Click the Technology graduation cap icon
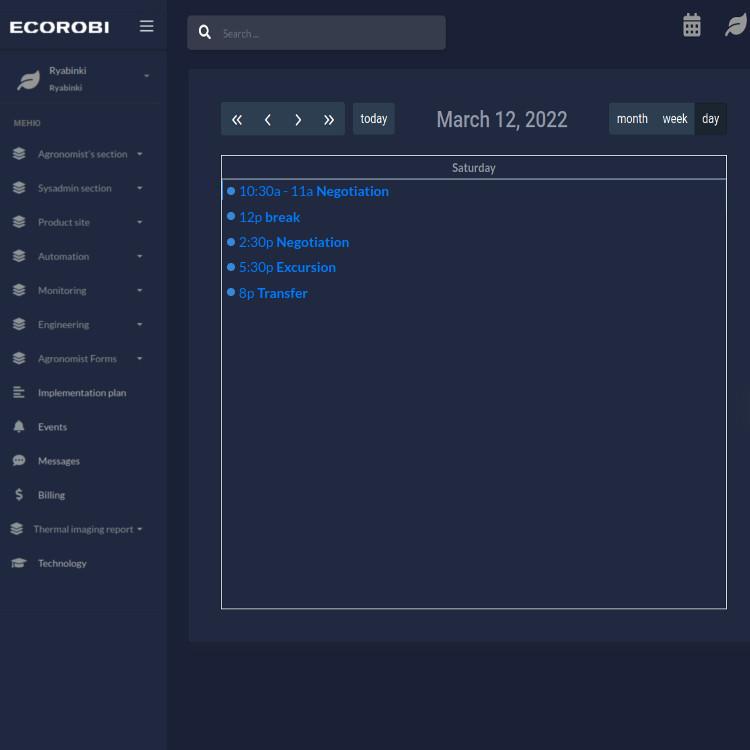The image size is (750, 750). 19,563
